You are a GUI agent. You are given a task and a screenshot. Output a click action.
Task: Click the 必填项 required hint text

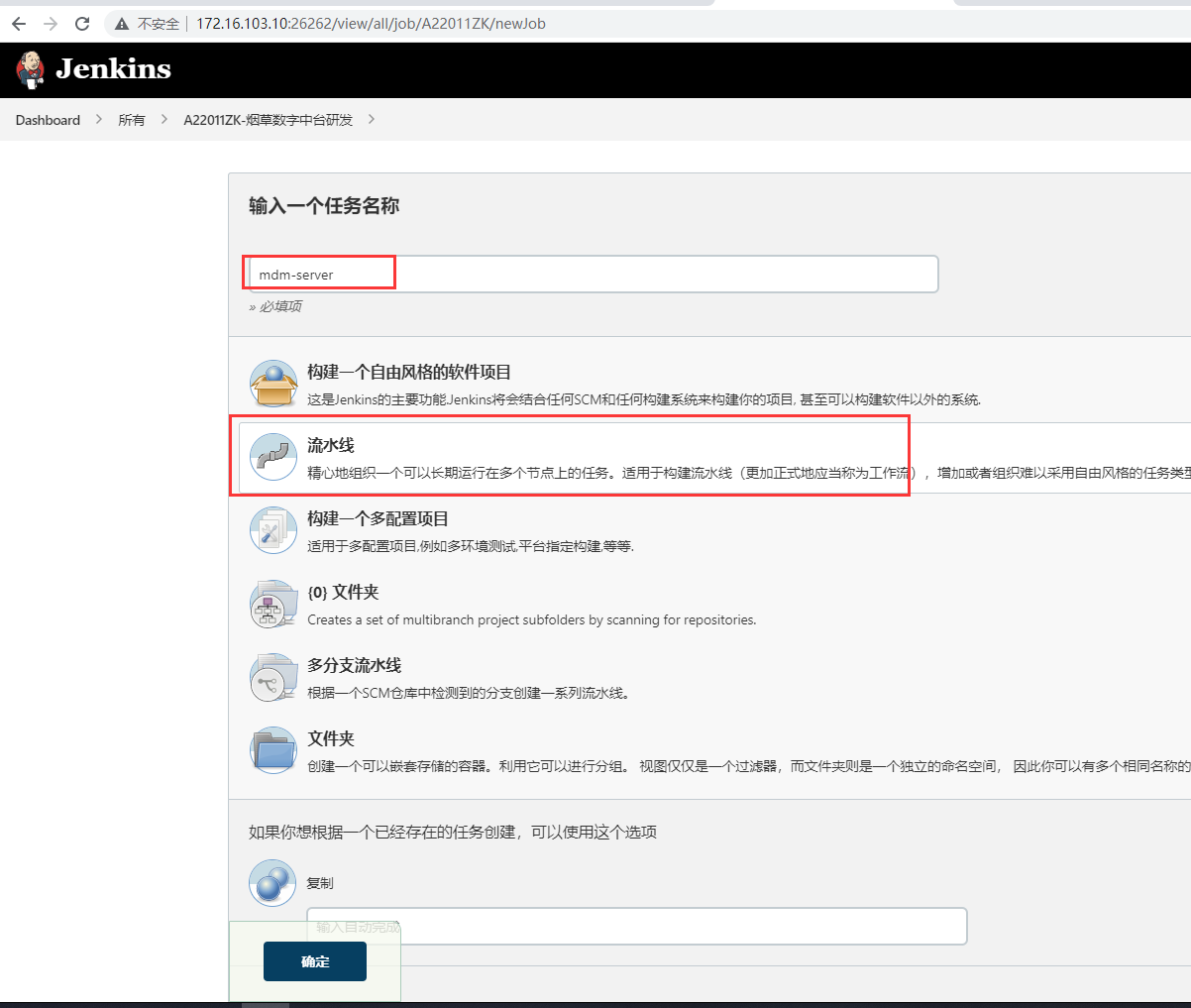click(x=275, y=306)
